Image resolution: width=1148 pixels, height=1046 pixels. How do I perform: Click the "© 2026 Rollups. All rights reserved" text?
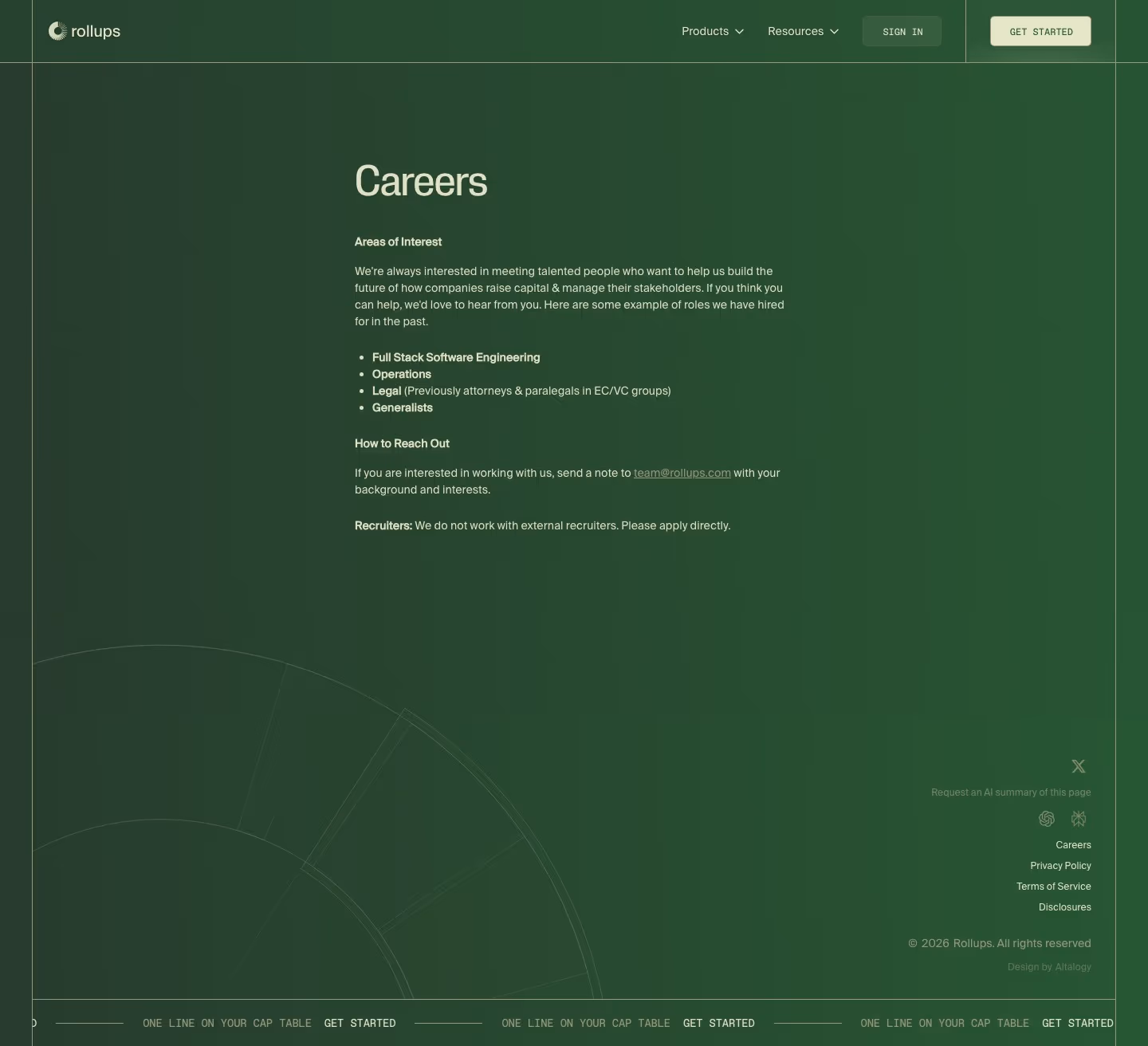[1000, 943]
